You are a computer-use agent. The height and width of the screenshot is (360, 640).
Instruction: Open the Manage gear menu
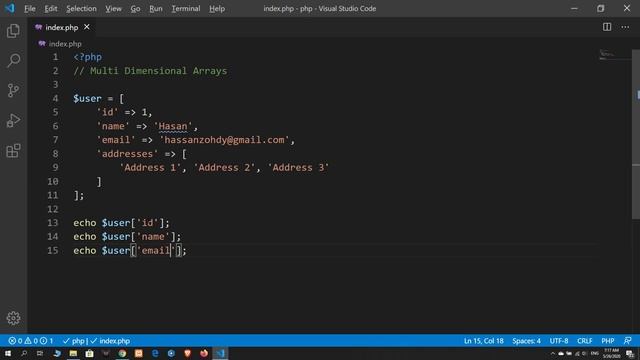coord(13,318)
